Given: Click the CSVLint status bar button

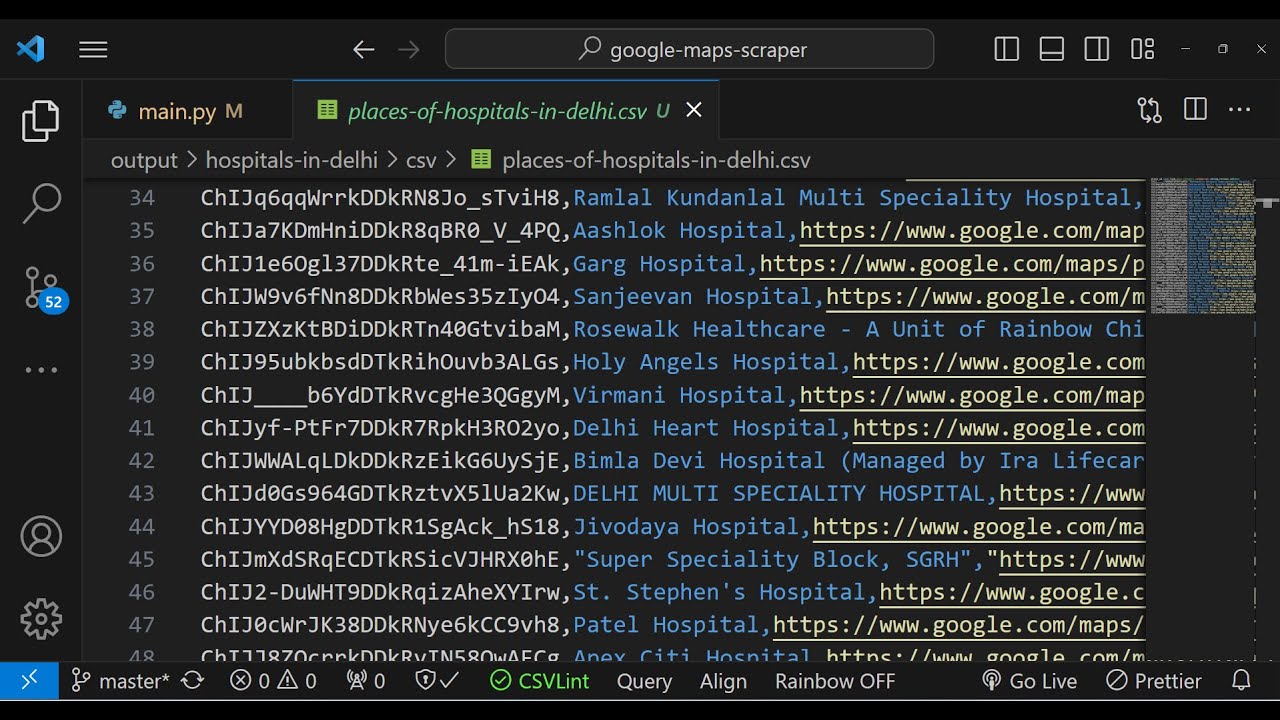Looking at the screenshot, I should (540, 681).
